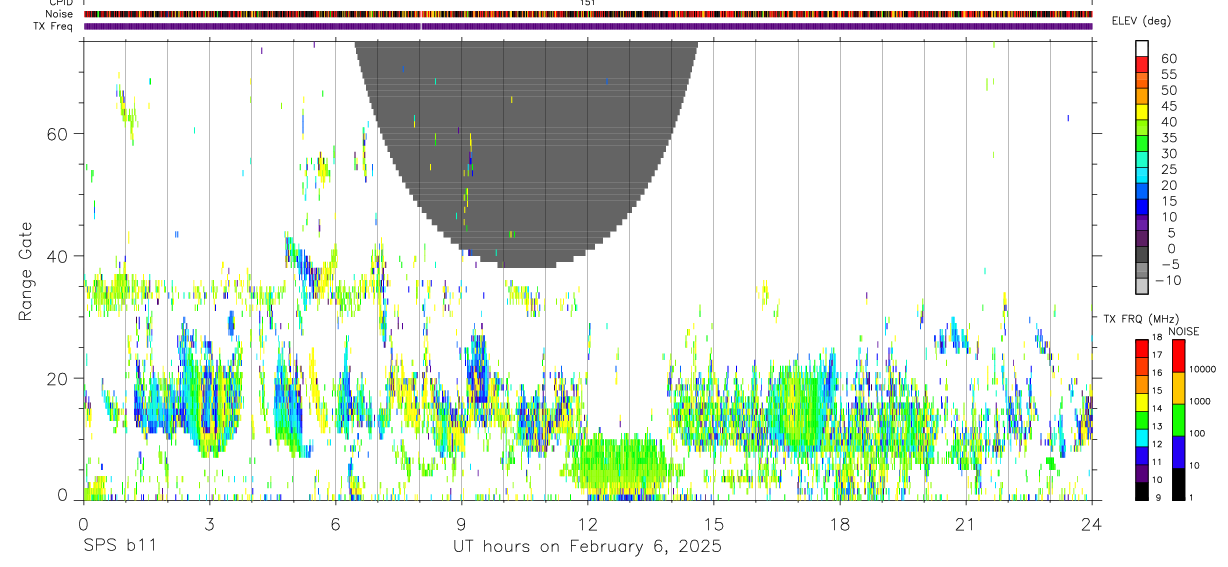Click the '100' value on NOISE scale
Screen dimensions: 1228x567
pyautogui.click(x=1198, y=433)
